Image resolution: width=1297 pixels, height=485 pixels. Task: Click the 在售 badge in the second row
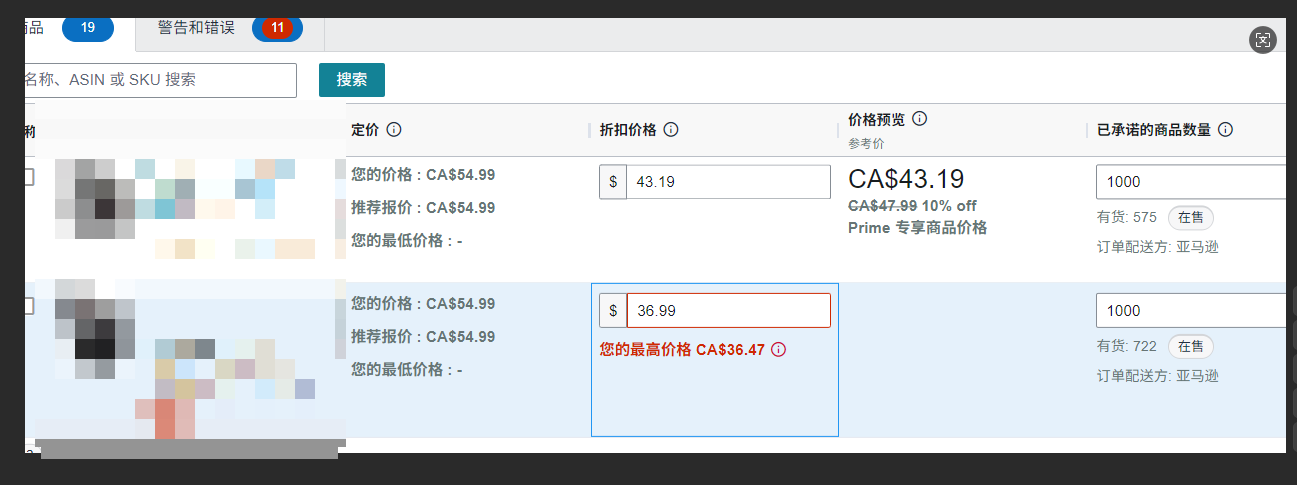click(x=1190, y=346)
